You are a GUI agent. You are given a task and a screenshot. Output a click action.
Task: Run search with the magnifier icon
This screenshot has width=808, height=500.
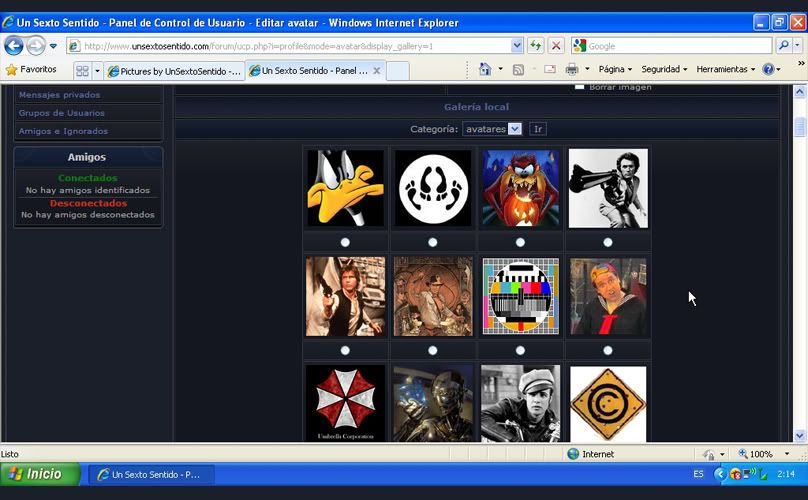[783, 46]
